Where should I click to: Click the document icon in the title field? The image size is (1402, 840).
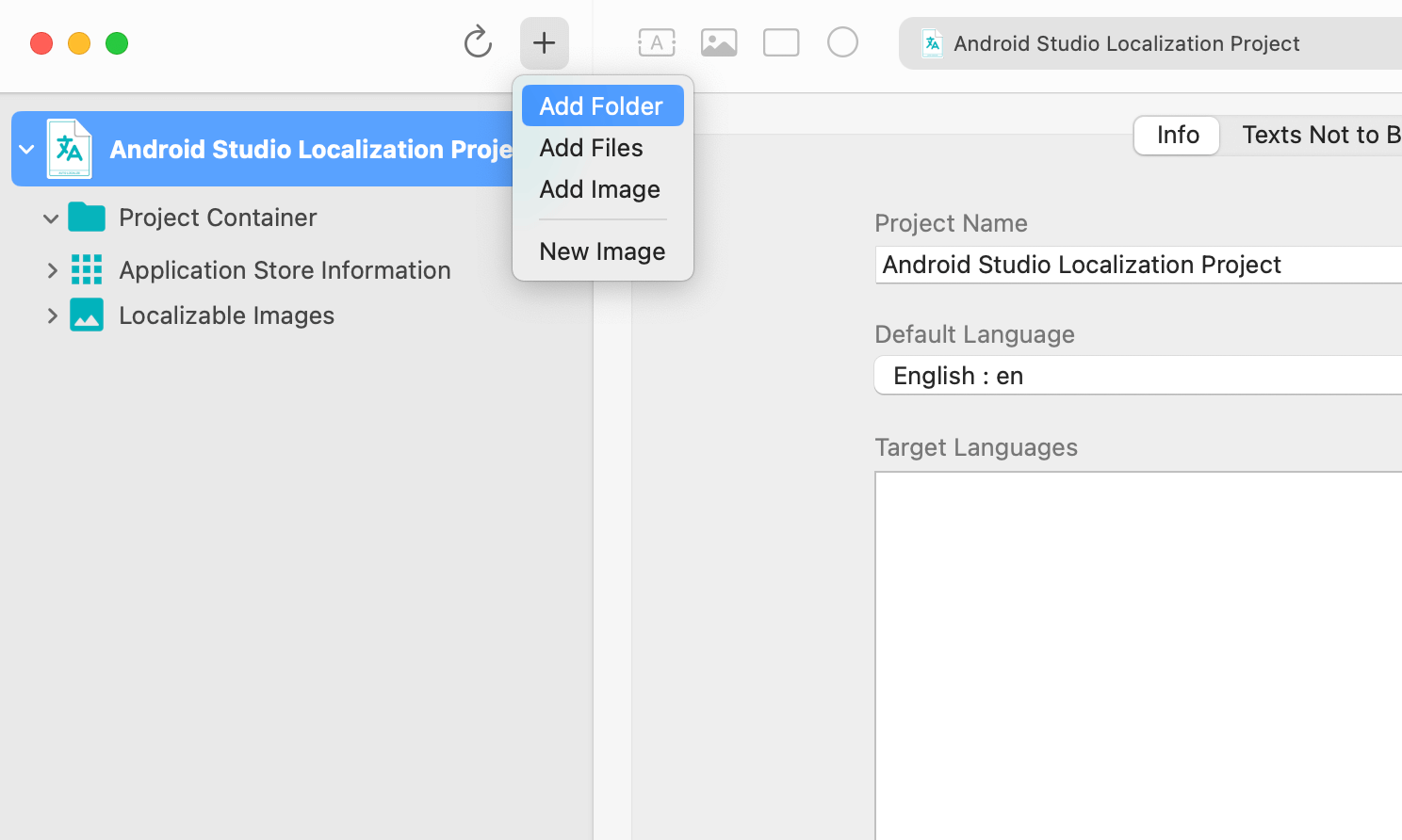[x=932, y=43]
